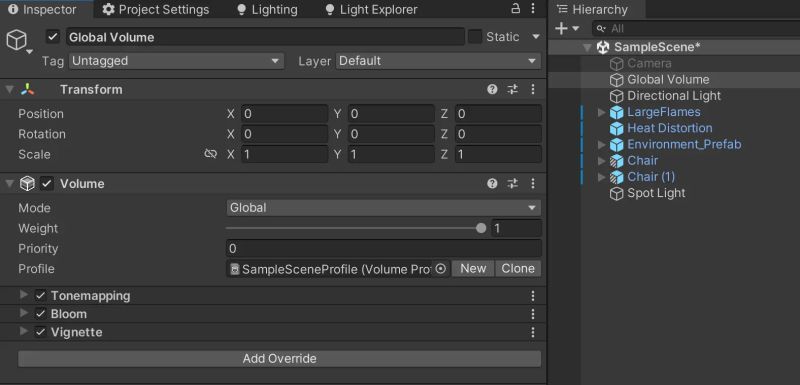800x385 pixels.
Task: Open the Inspector panel three-dot menu
Action: coord(533,8)
